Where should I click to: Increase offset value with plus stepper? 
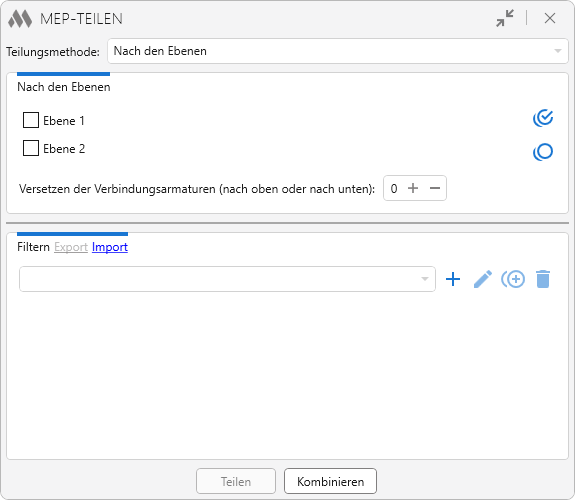413,188
